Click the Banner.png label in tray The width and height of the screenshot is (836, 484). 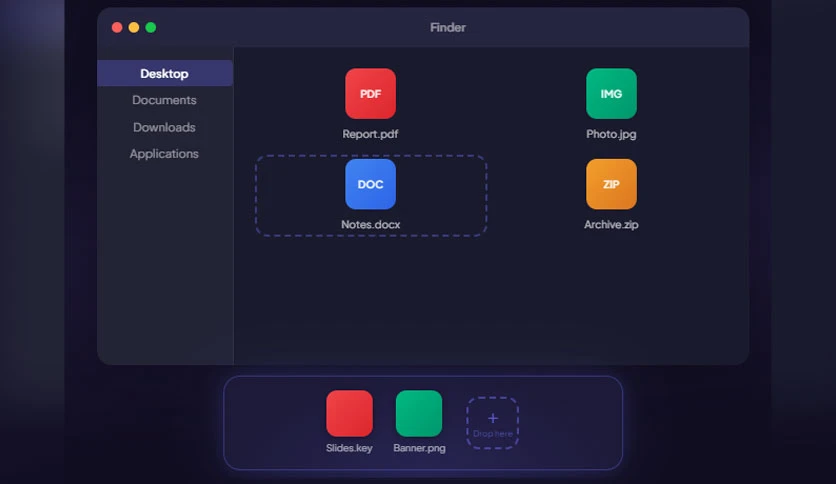pyautogui.click(x=419, y=448)
